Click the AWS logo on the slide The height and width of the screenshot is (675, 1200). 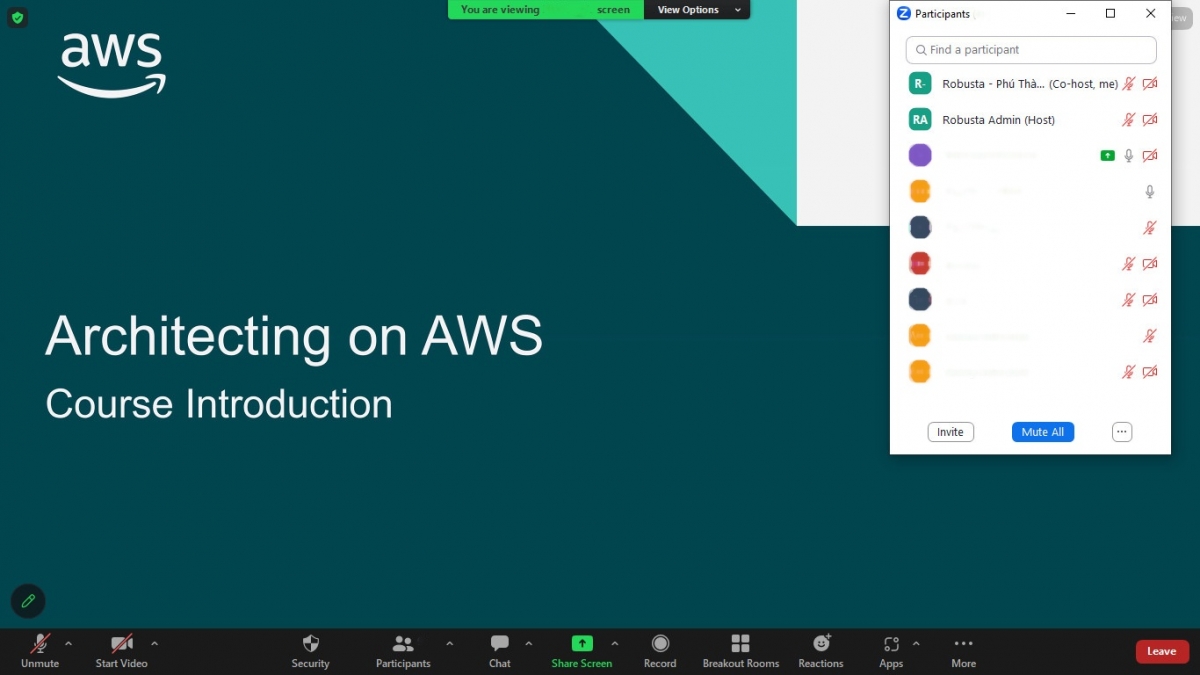pyautogui.click(x=111, y=65)
